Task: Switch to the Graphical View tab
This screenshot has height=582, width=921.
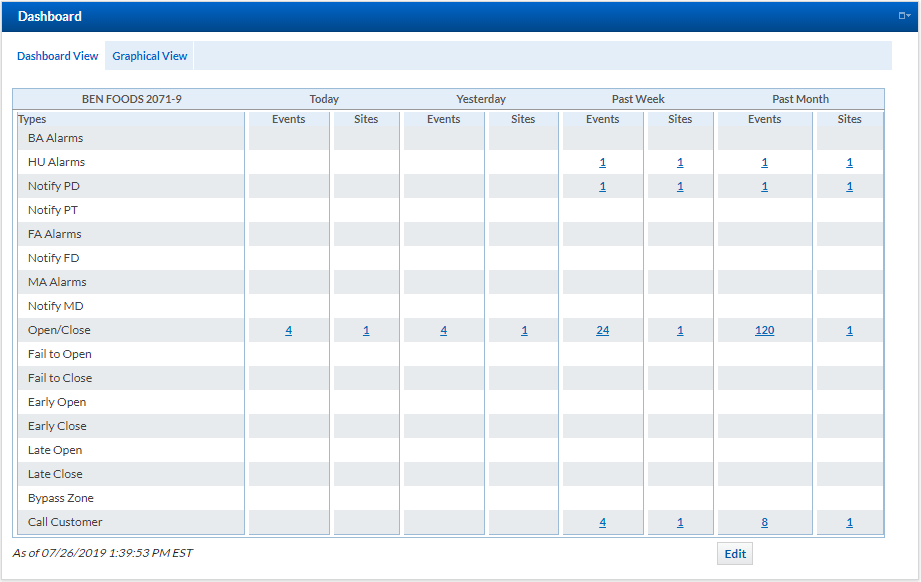Action: click(x=150, y=56)
